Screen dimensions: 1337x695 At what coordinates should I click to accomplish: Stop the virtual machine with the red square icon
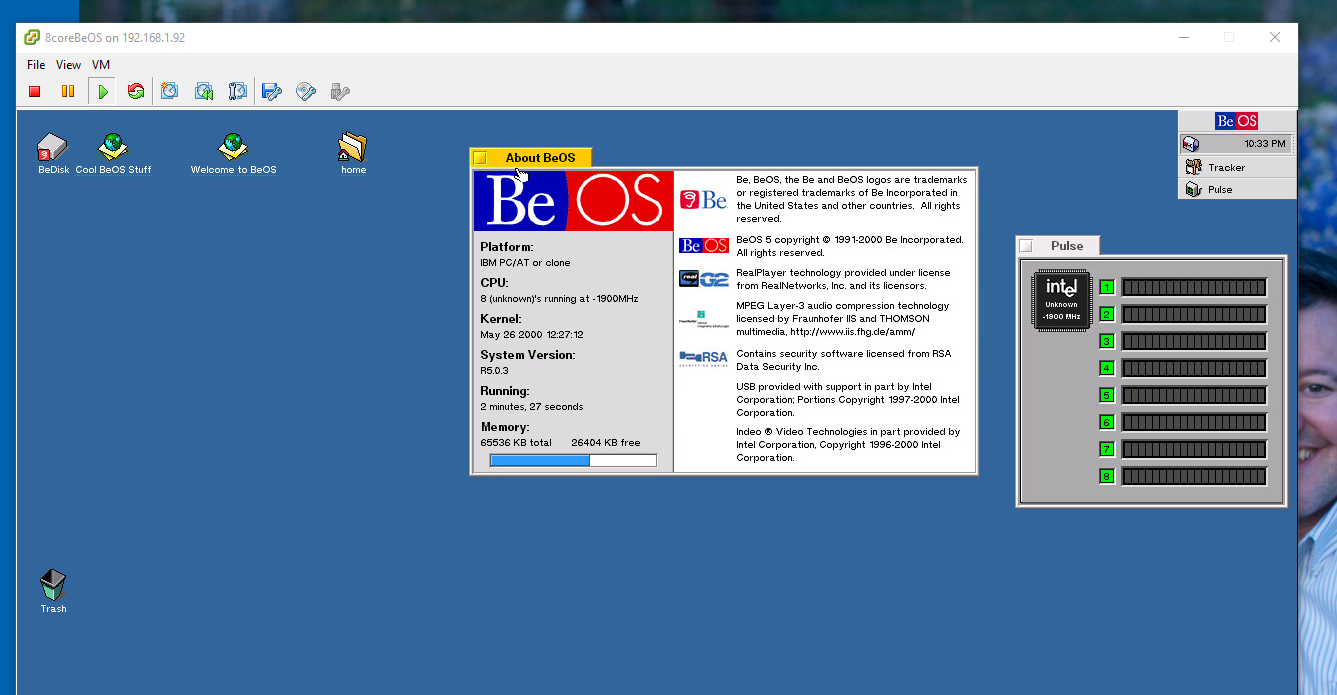tap(33, 91)
